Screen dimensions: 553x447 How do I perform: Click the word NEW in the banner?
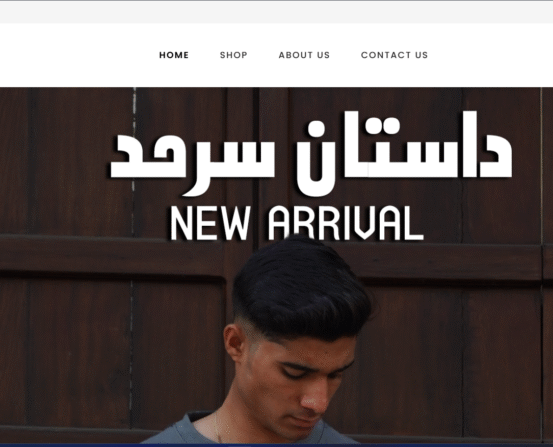(x=211, y=223)
